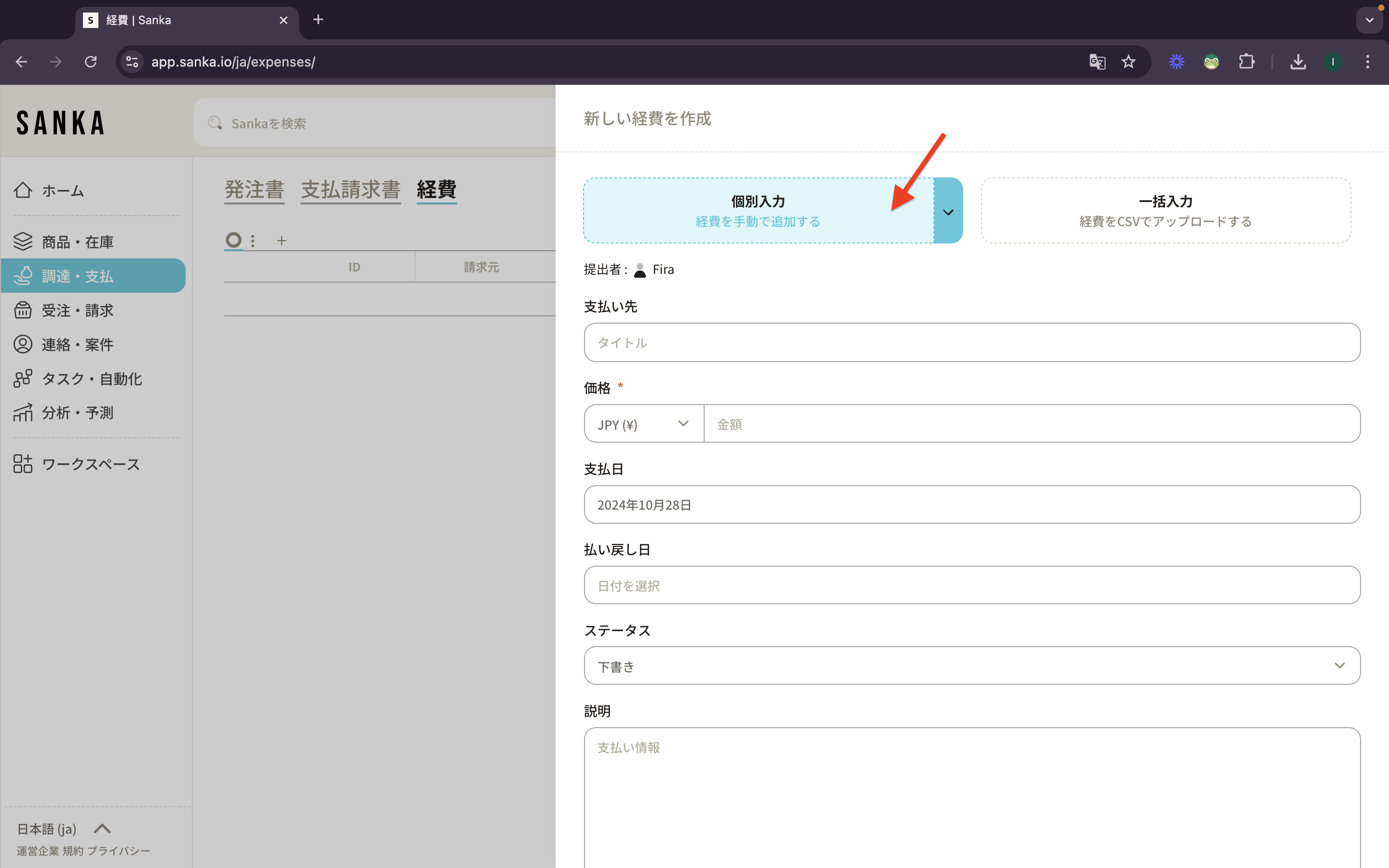Select the 個別入力 manual entry option
Image resolution: width=1389 pixels, height=868 pixels.
pyautogui.click(x=758, y=211)
